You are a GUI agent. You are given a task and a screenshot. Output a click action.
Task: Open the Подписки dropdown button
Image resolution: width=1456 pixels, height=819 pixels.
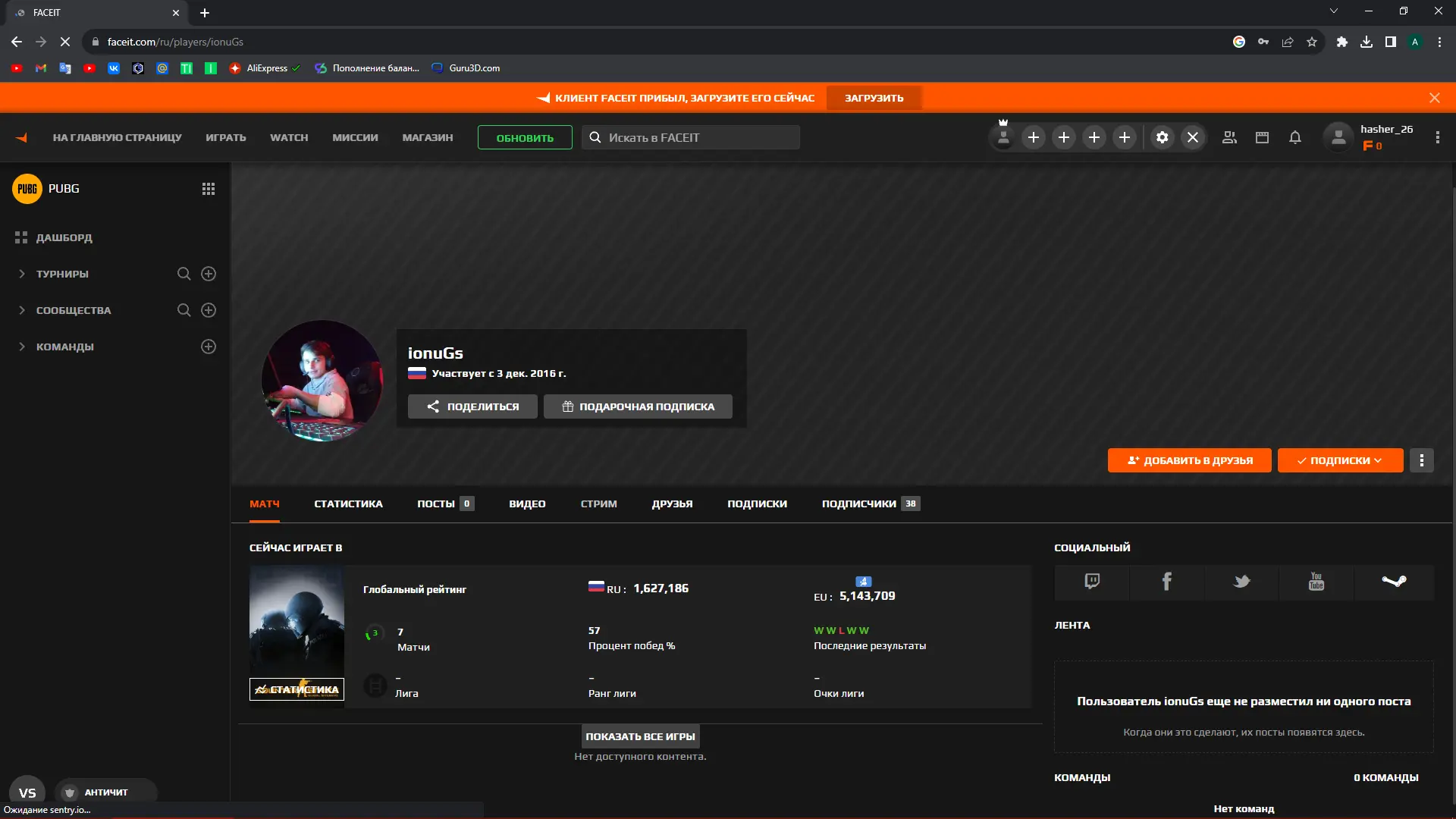click(x=1339, y=460)
